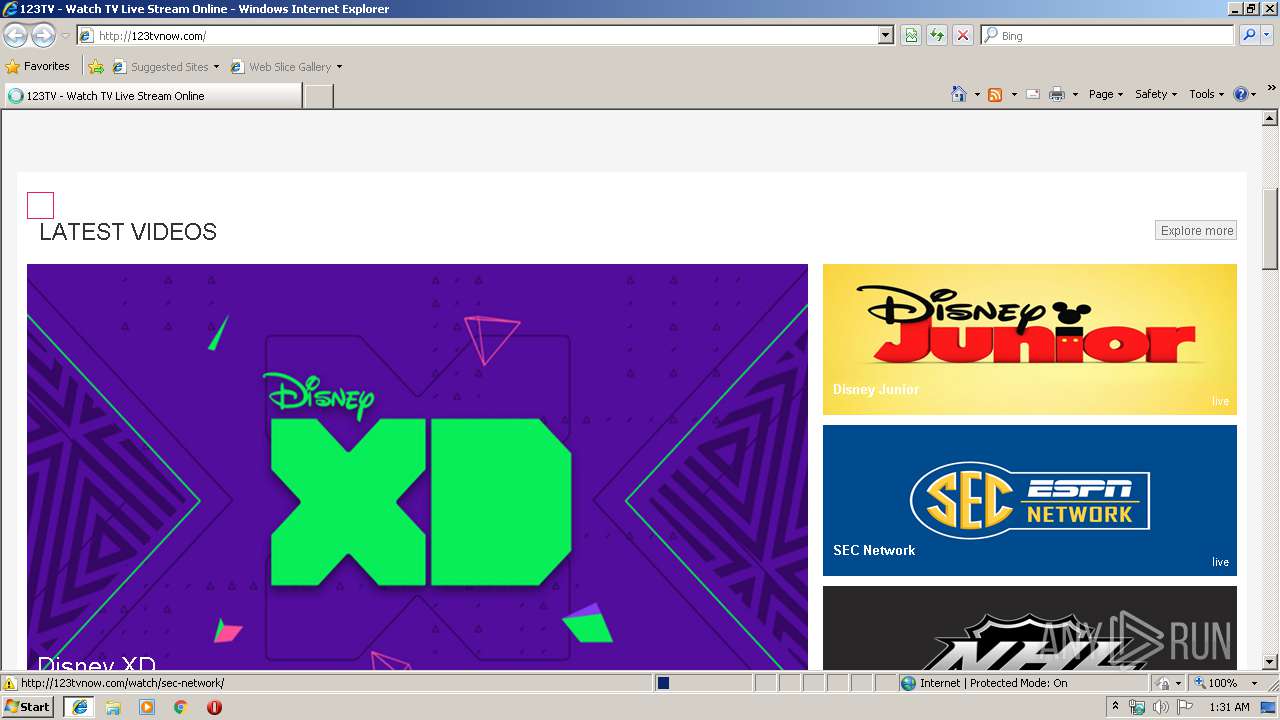Expand the Feeds dropdown arrow
This screenshot has width=1280, height=720.
coord(1014,94)
